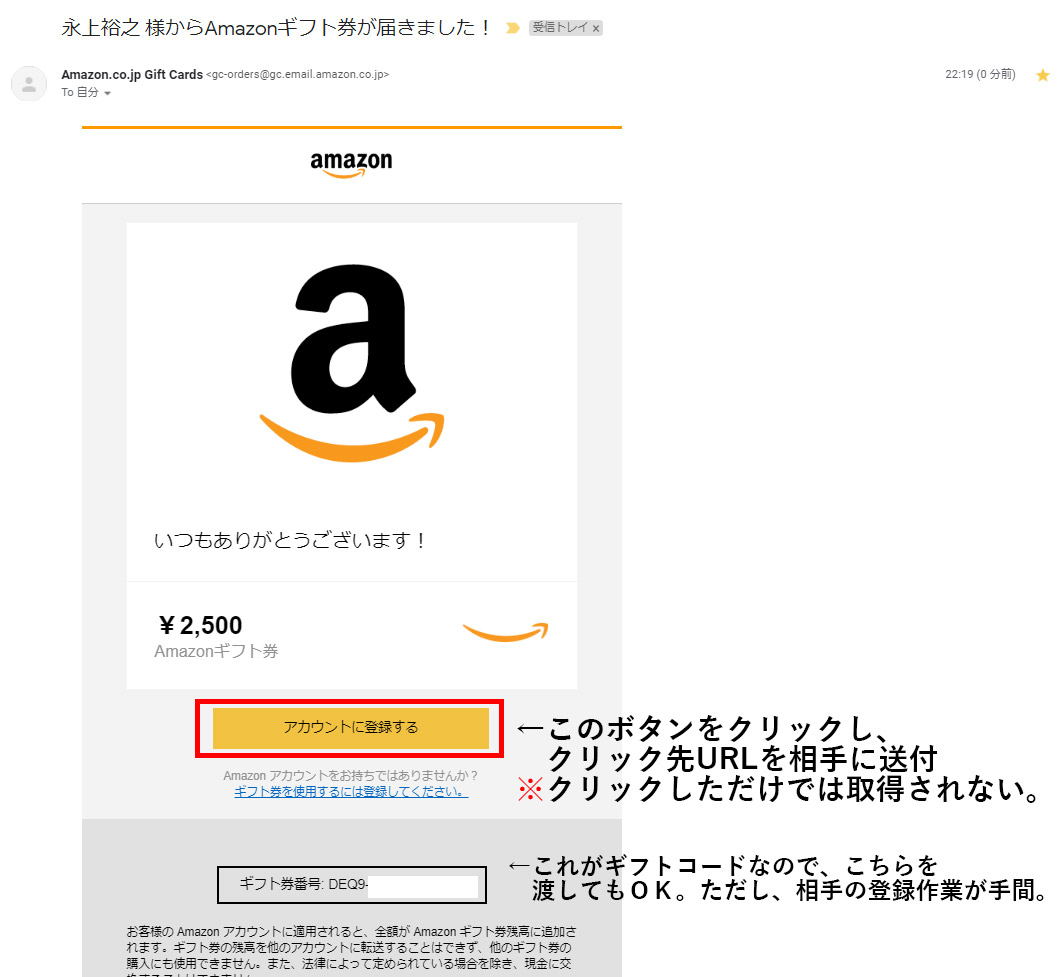Click the gift card terms paragraph

pos(352,951)
